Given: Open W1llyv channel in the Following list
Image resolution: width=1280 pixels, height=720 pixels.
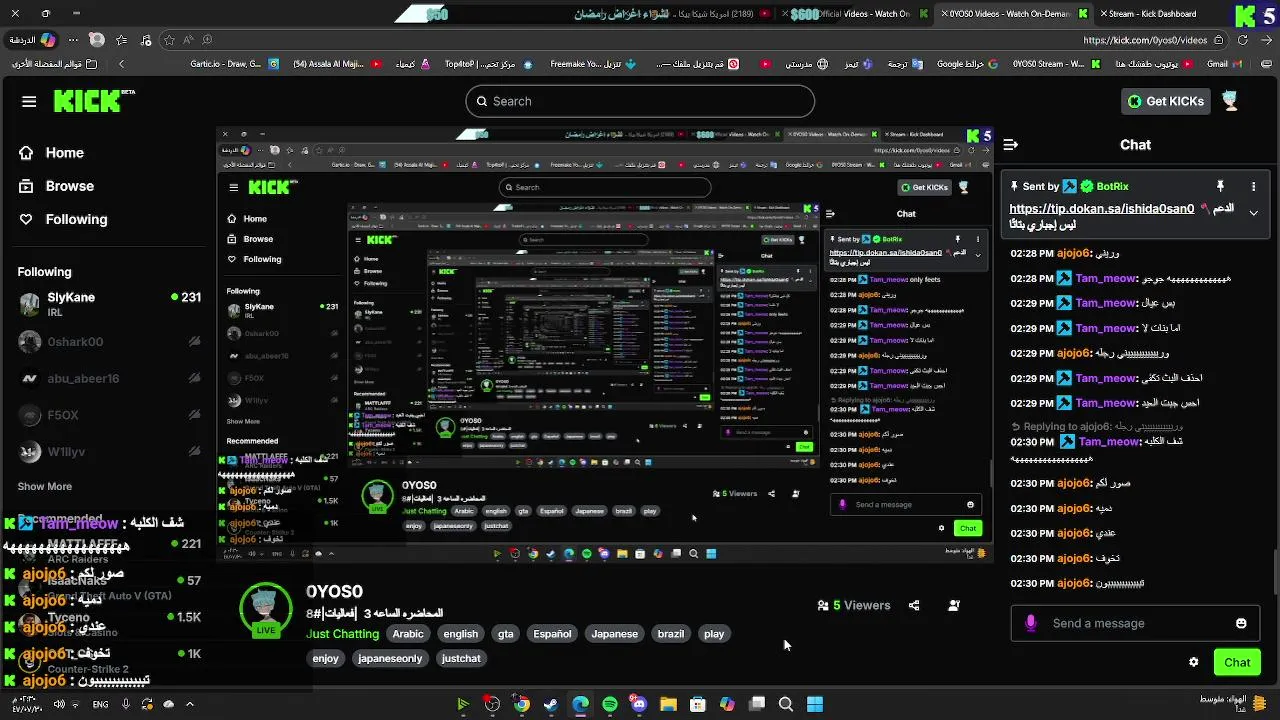Looking at the screenshot, I should (x=110, y=452).
